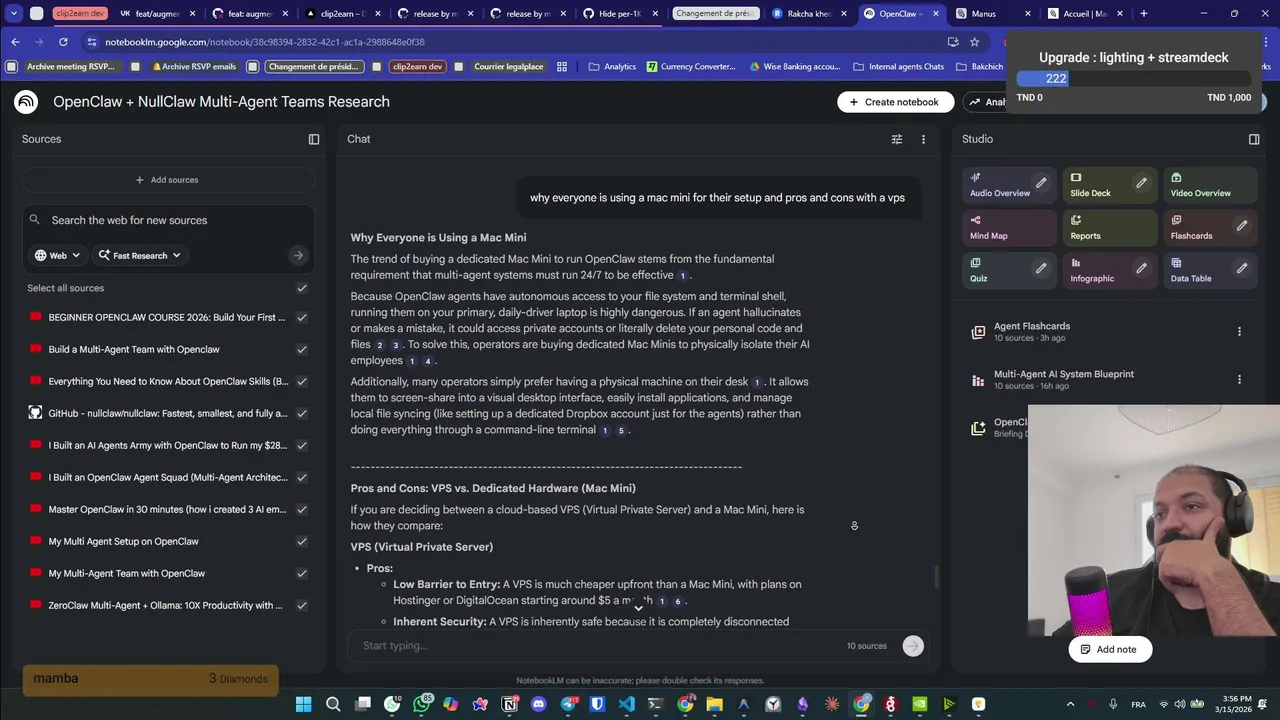1280x720 pixels.
Task: Click citation 6 after Hostinger pricing
Action: point(677,602)
